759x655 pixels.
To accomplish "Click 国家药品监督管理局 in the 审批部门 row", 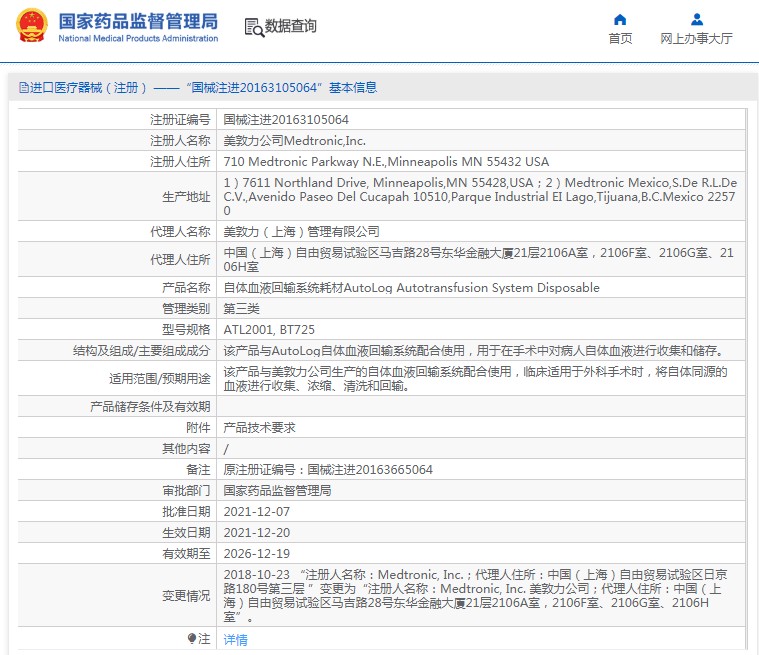I will pyautogui.click(x=277, y=491).
